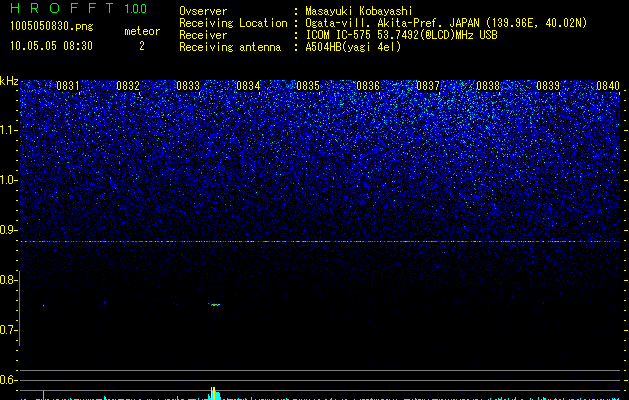
Task: Click the 0837 time marker
Action: (x=428, y=86)
